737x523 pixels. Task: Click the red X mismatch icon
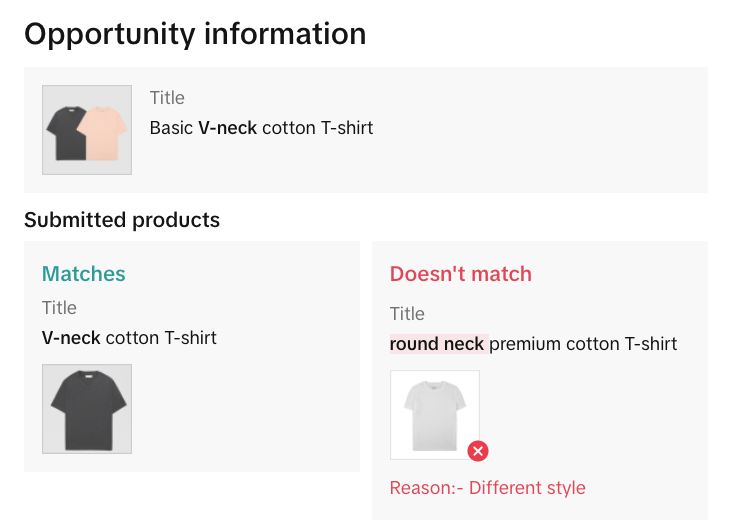coord(478,452)
